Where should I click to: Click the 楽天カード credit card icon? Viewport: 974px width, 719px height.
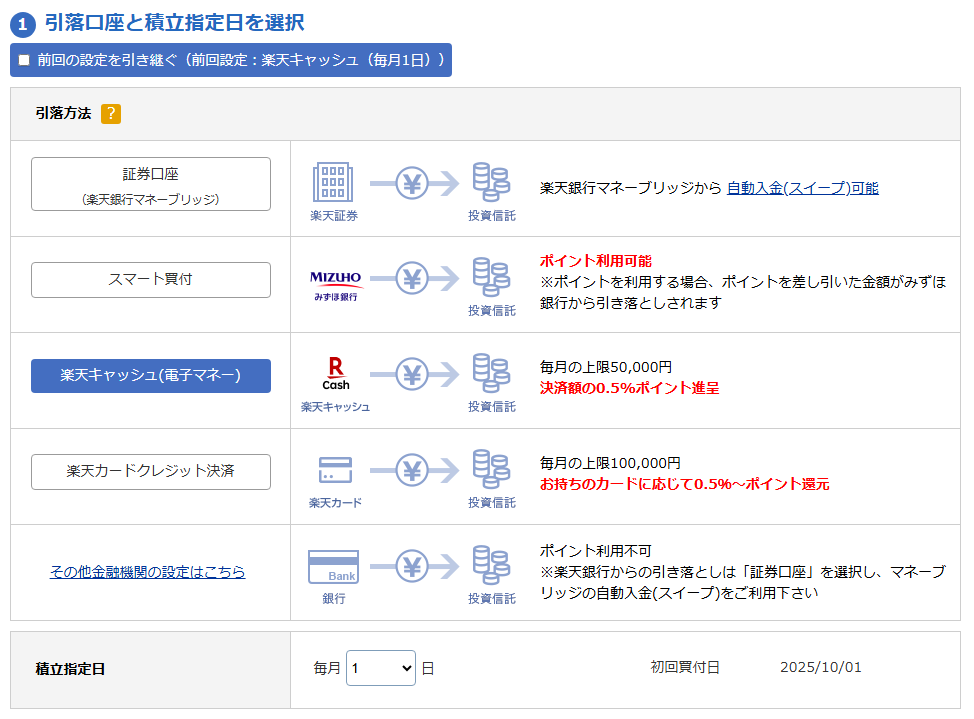tap(335, 470)
